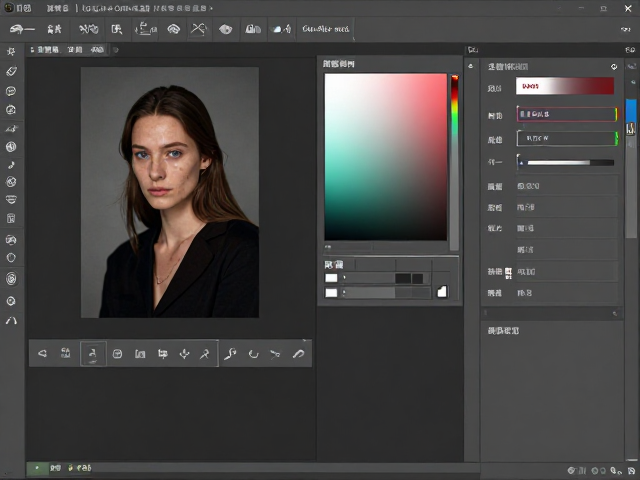
Task: Click the cloud-with-arrow icon in top toolbar
Action: click(x=282, y=29)
